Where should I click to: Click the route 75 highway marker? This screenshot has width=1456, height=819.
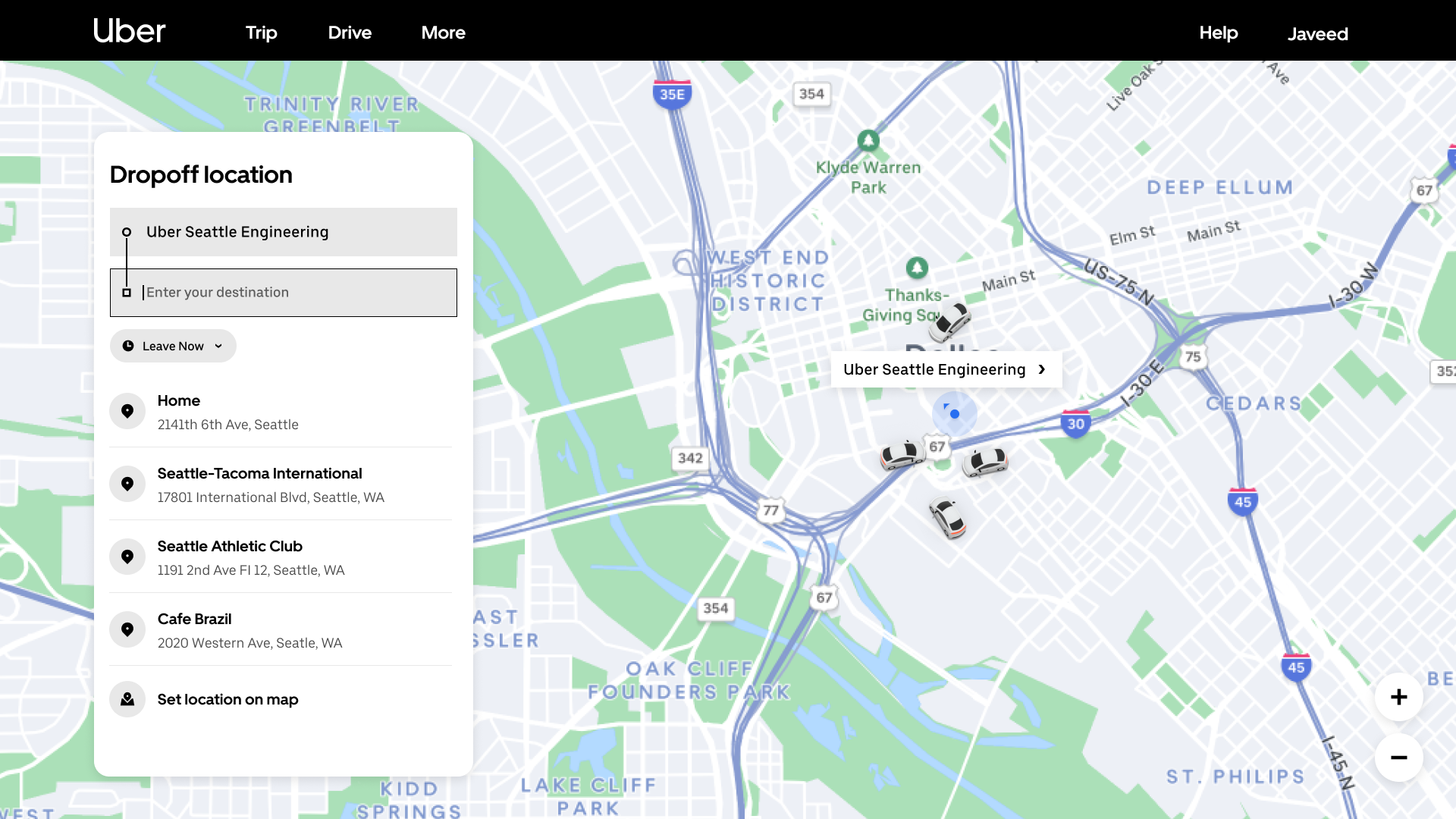pyautogui.click(x=1193, y=356)
